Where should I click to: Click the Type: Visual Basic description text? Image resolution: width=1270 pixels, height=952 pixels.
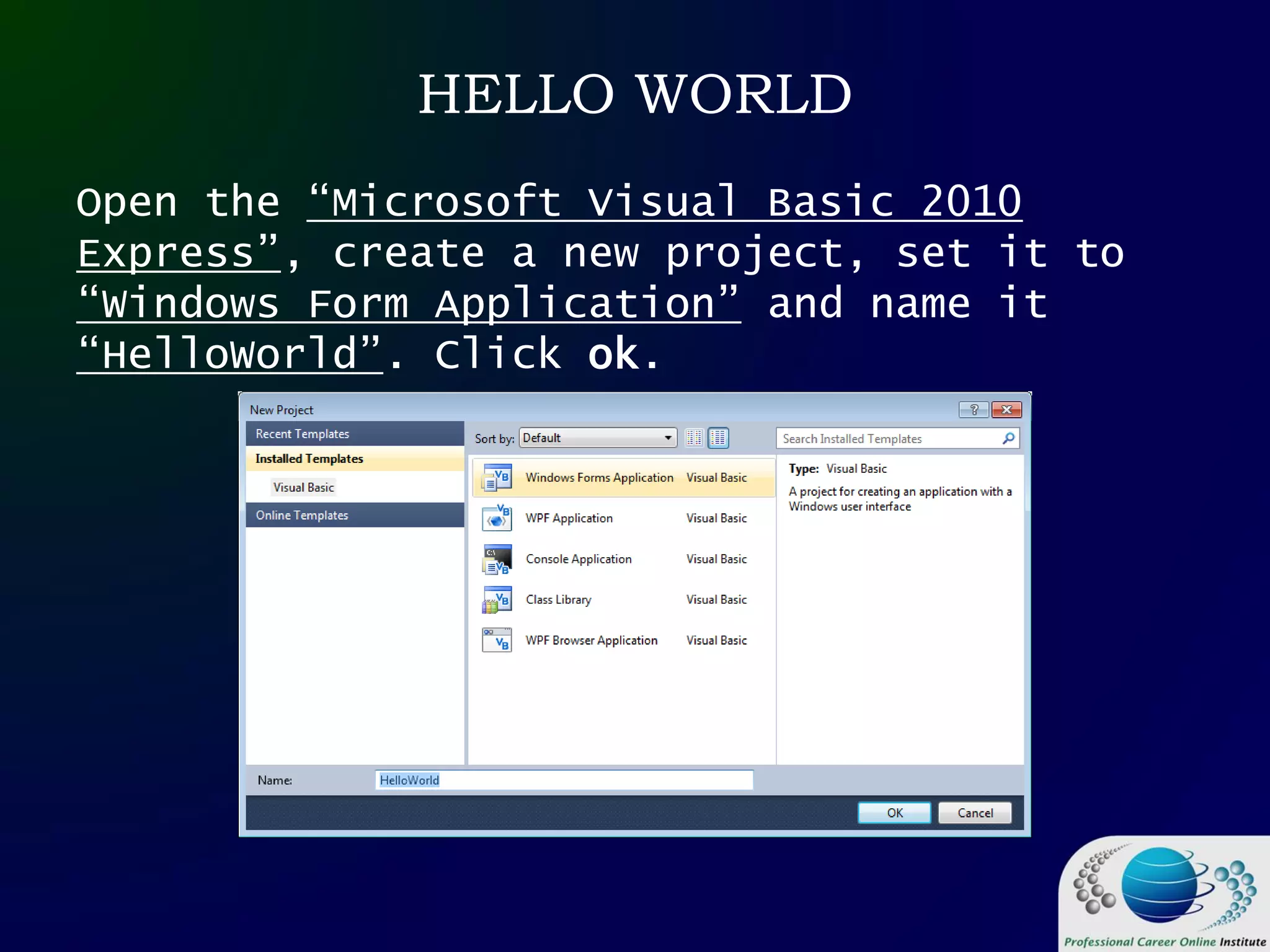[838, 469]
